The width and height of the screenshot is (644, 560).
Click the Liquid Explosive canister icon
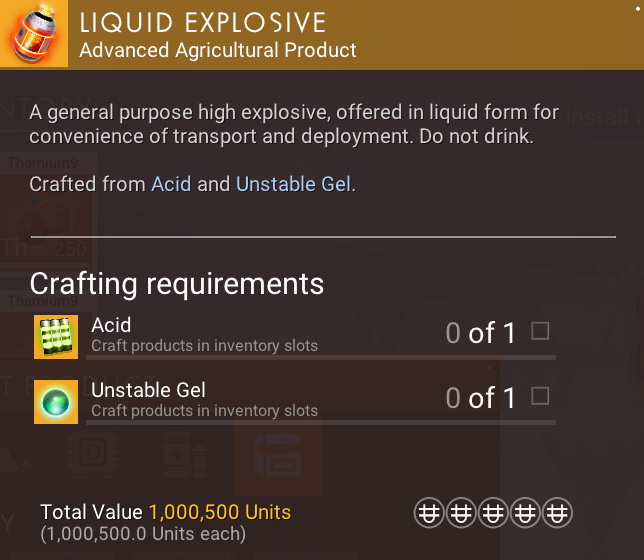coord(33,34)
